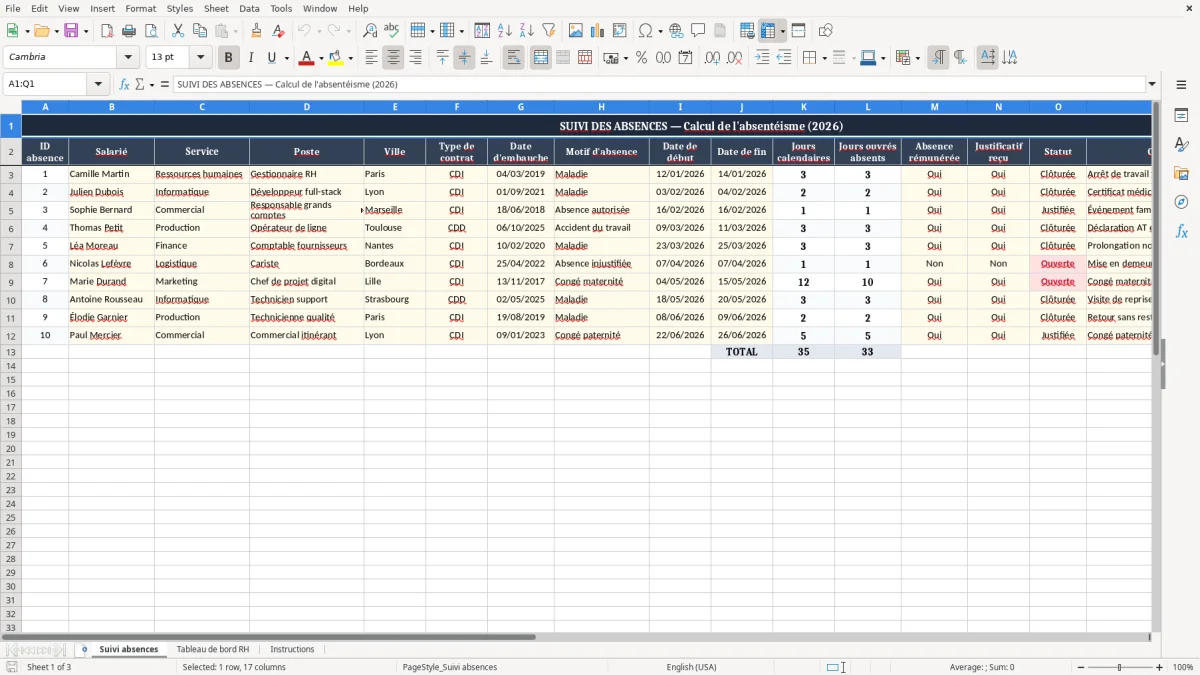The height and width of the screenshot is (675, 1200).
Task: Toggle the AutoFilter funnel icon
Action: click(548, 31)
